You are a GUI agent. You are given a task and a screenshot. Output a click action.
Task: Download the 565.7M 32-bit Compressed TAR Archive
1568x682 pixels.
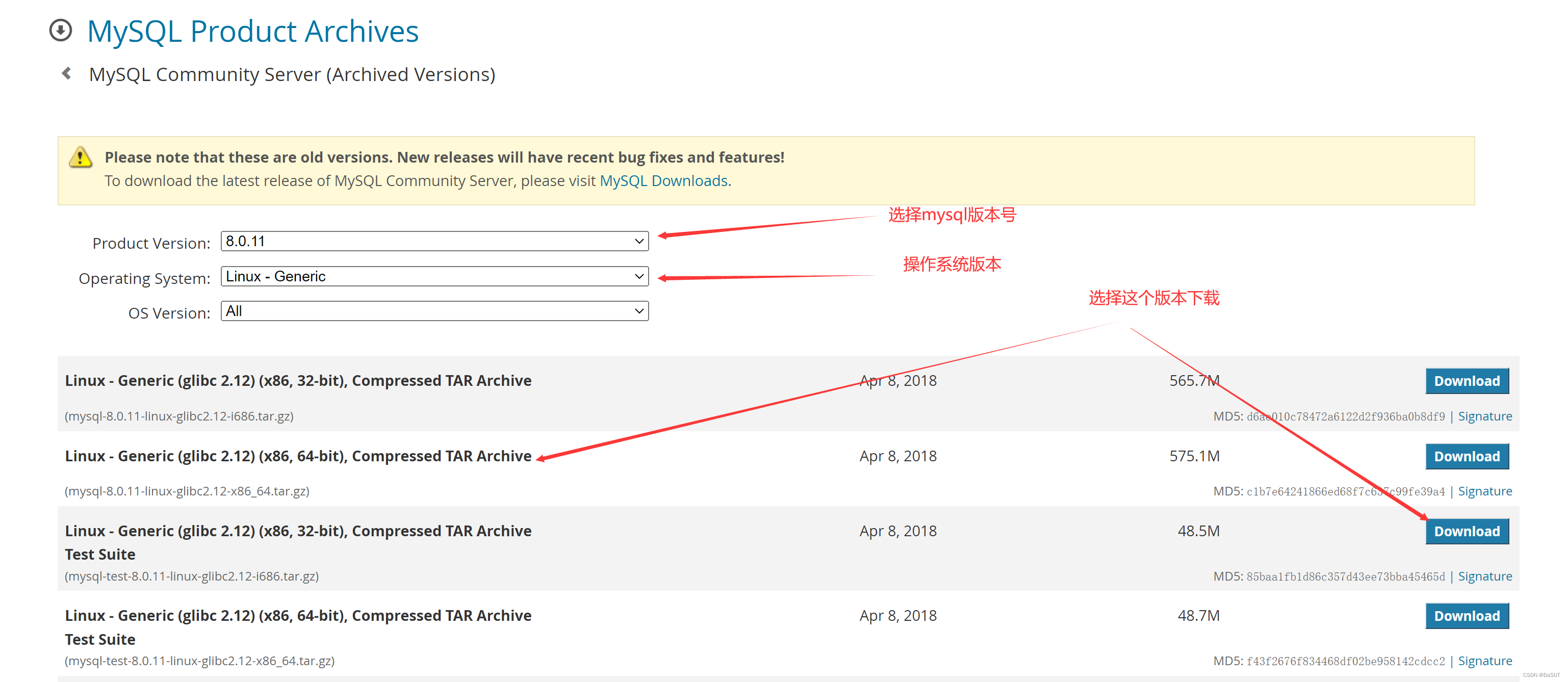pyautogui.click(x=1467, y=381)
